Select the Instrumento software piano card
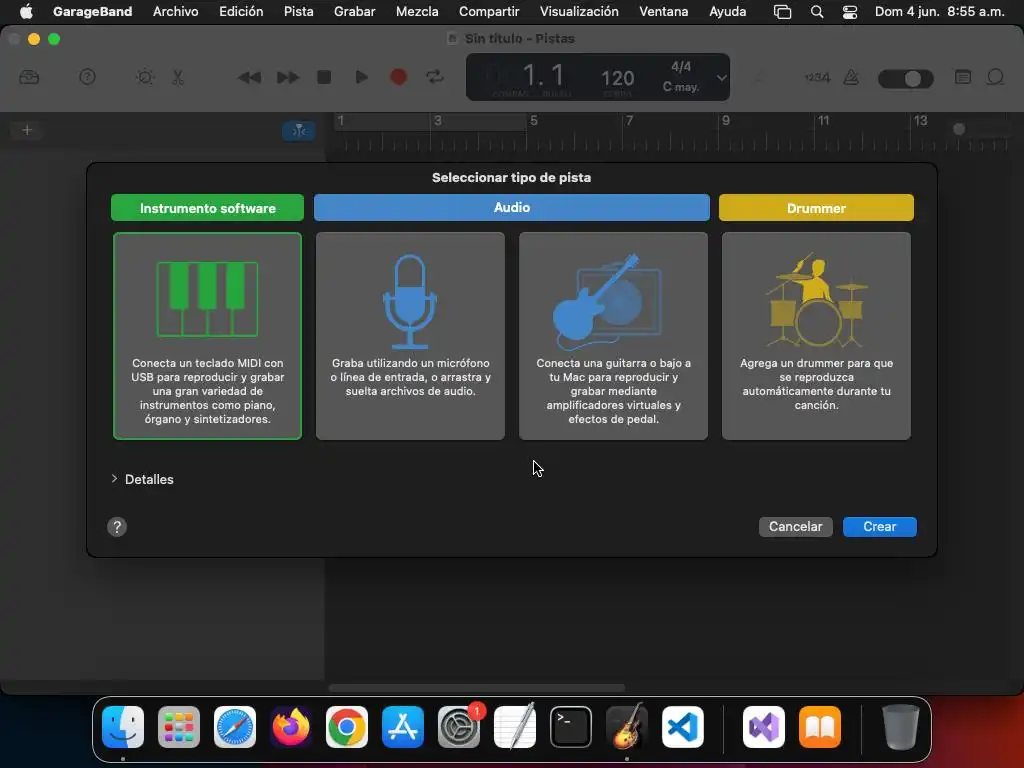1024x768 pixels. click(x=207, y=336)
